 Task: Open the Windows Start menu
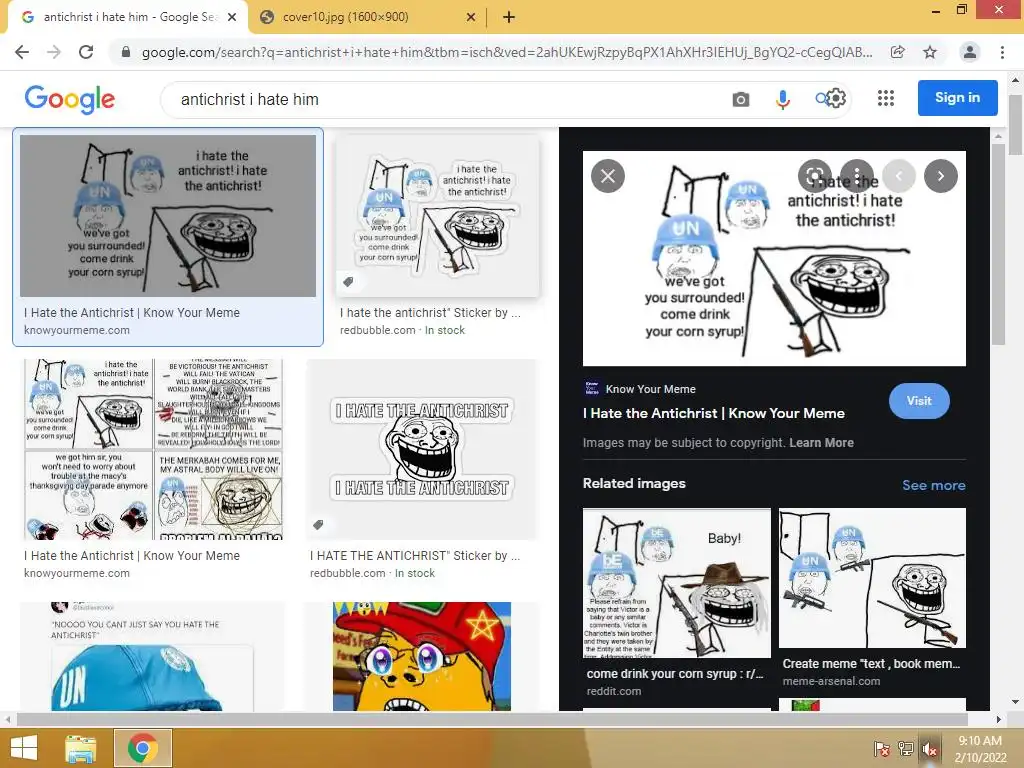click(x=24, y=748)
